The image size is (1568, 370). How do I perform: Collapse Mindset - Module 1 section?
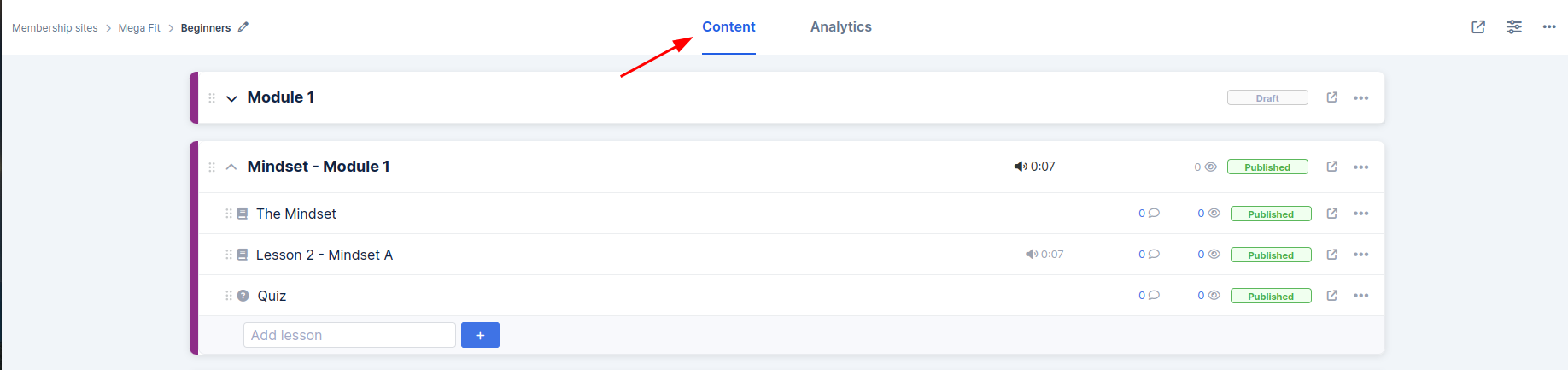(231, 167)
